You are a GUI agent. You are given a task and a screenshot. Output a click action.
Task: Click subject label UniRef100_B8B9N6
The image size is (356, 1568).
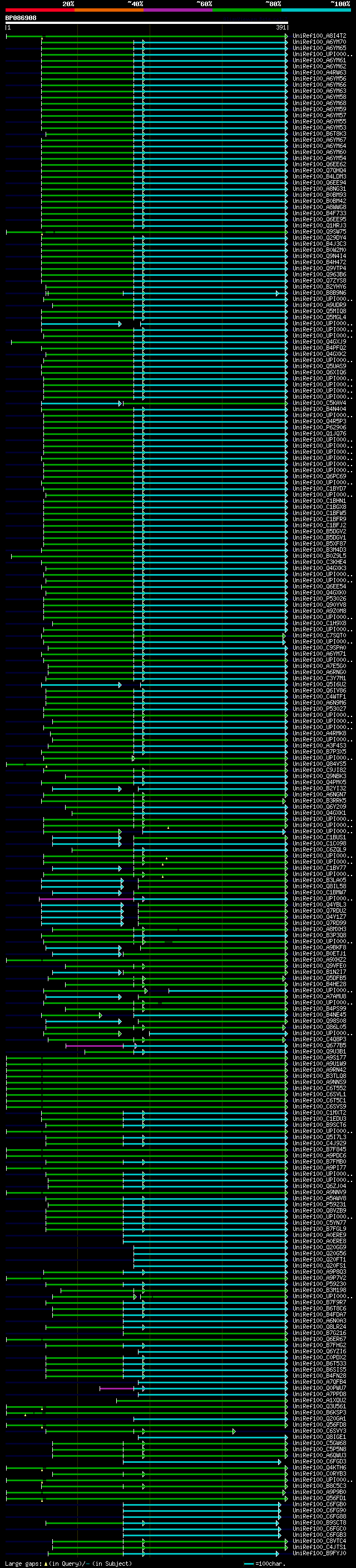point(319,293)
